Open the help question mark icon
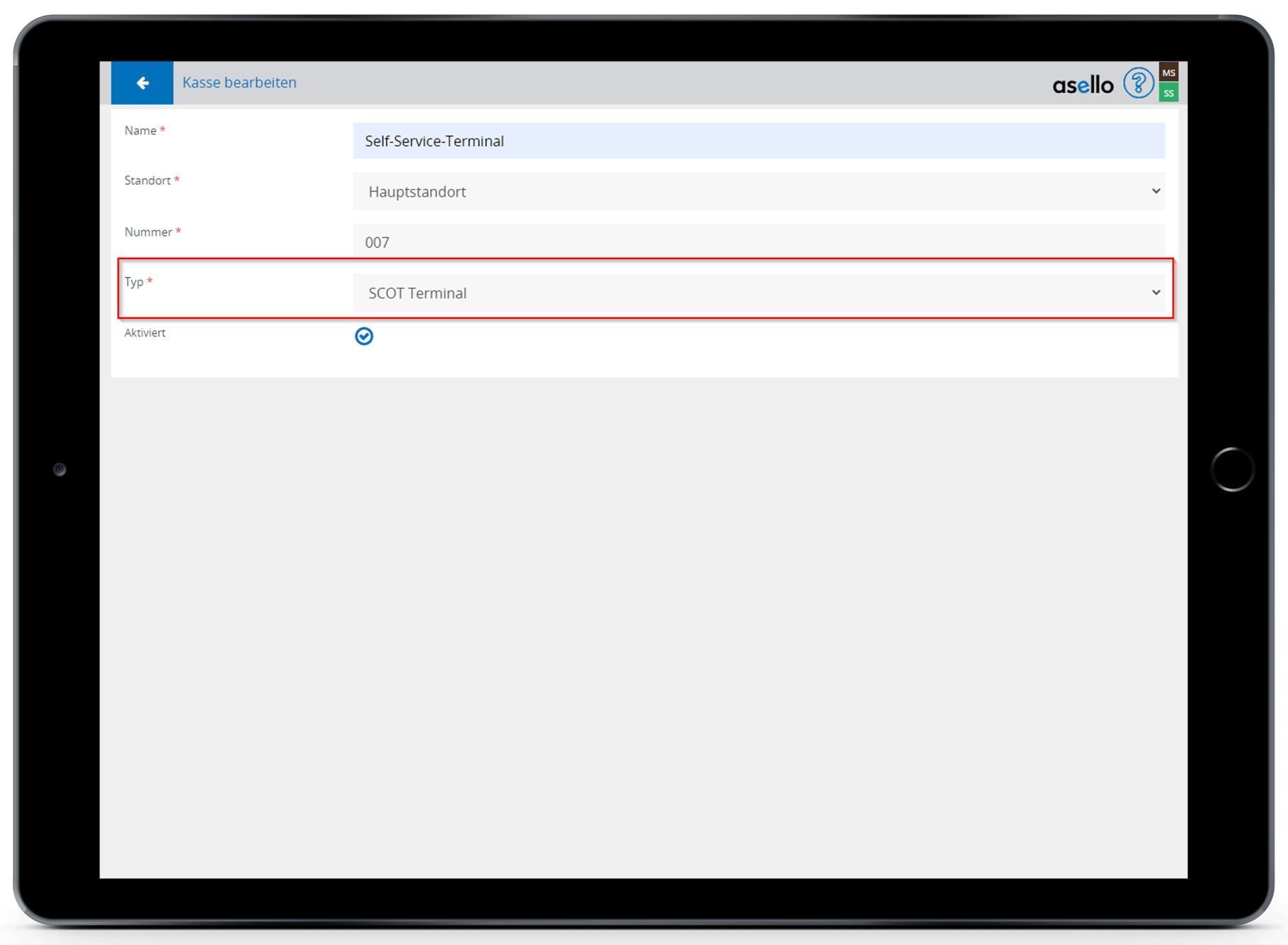Screen dimensions: 1288x945 1138,84
